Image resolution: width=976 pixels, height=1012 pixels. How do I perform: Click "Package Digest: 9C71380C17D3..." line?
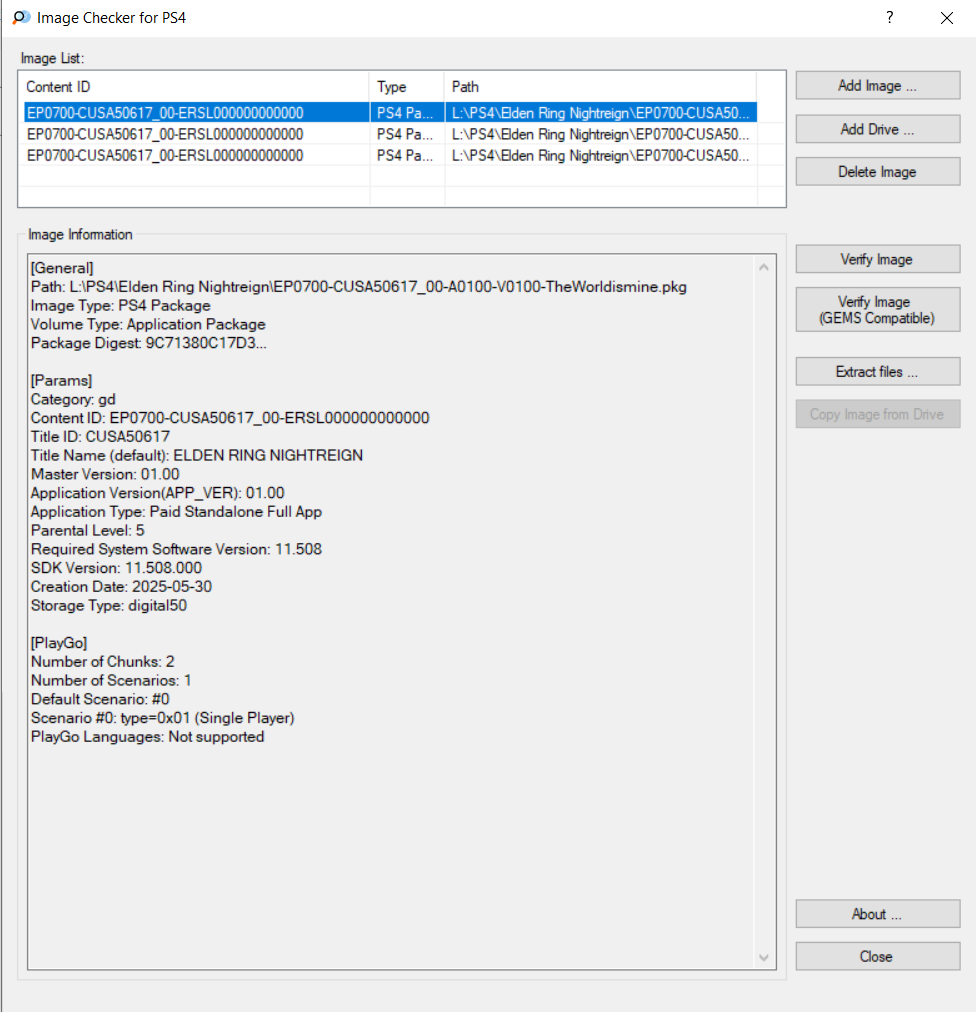148,343
